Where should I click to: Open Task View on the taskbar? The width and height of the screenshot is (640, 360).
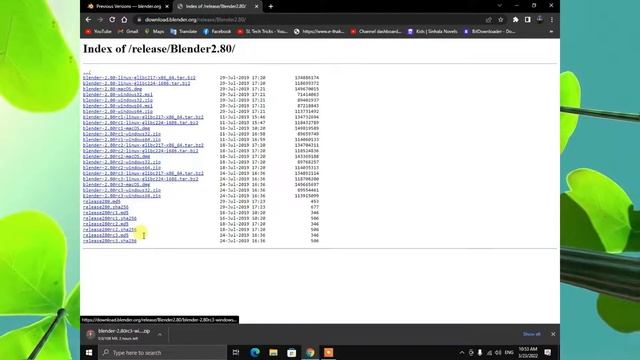tap(236, 353)
